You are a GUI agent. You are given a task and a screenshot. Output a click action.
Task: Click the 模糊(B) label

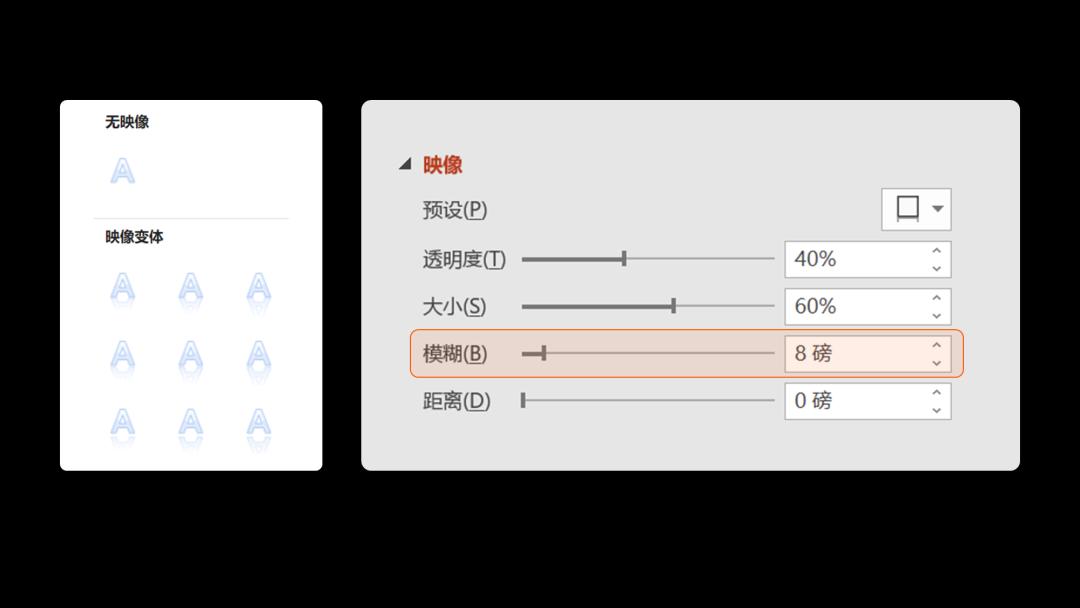454,353
